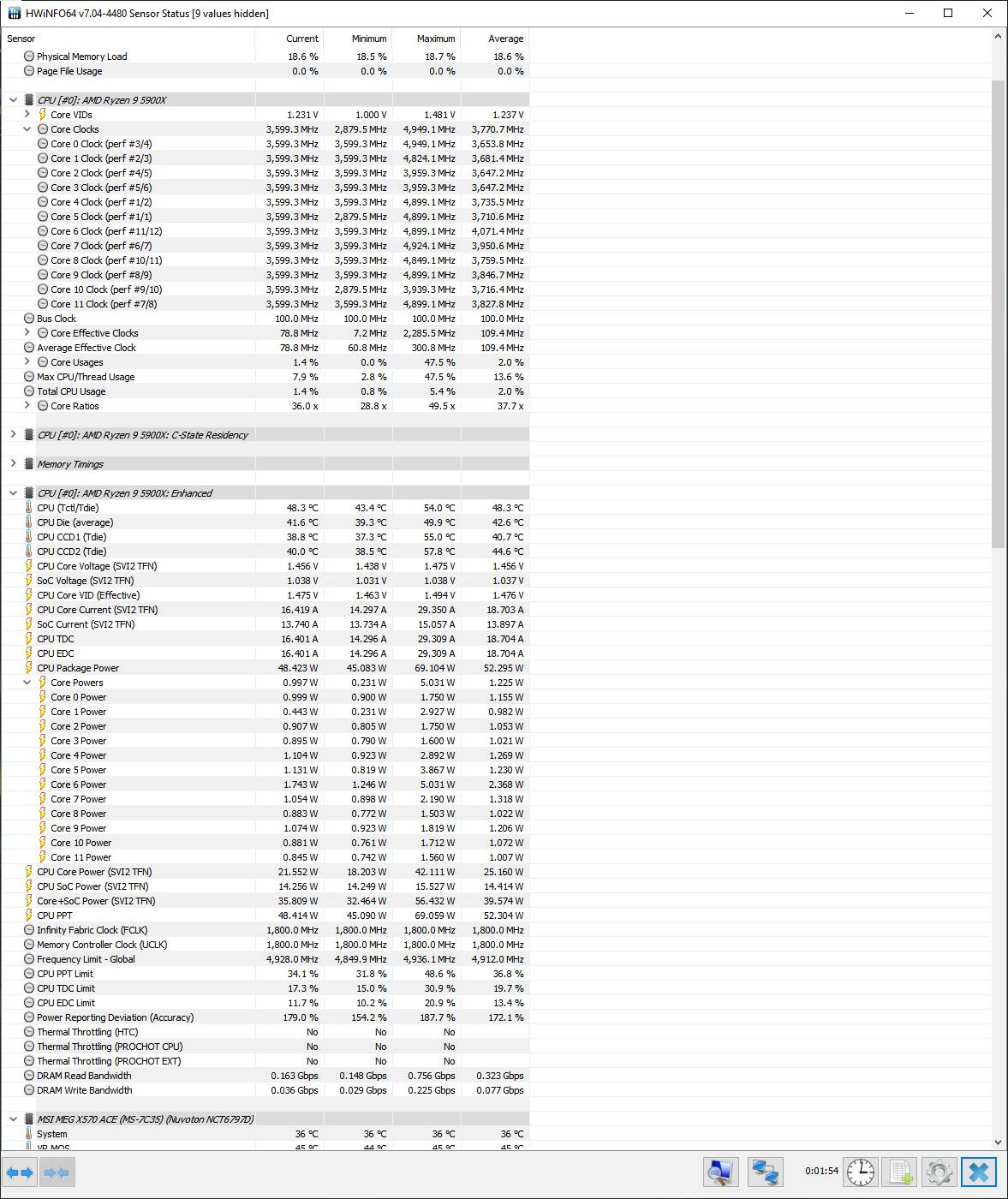Select the Memory Controller Clock (UCLK) label
Screen dimensions: 1008x1199
pos(102,945)
